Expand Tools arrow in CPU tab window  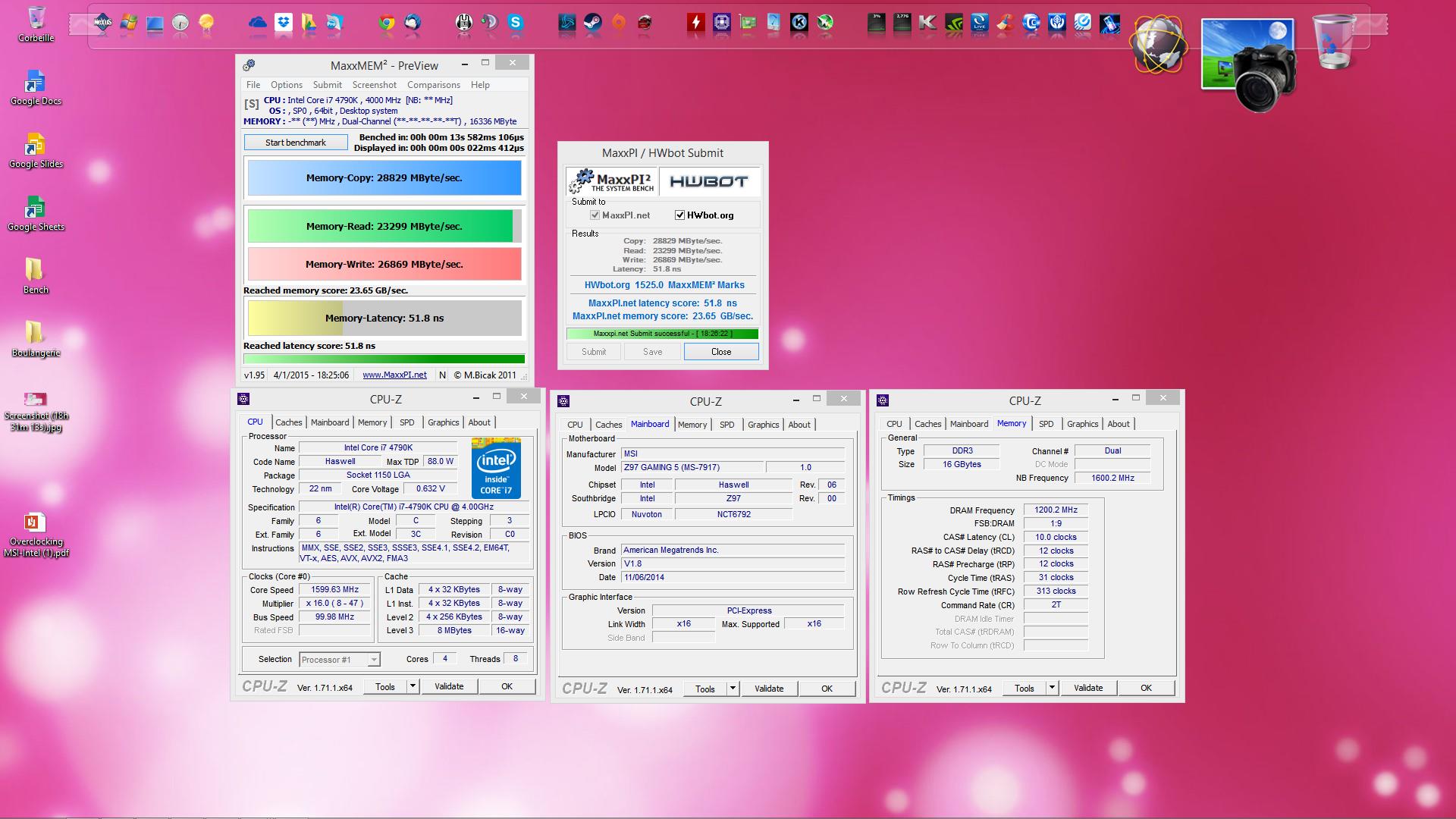tap(413, 686)
